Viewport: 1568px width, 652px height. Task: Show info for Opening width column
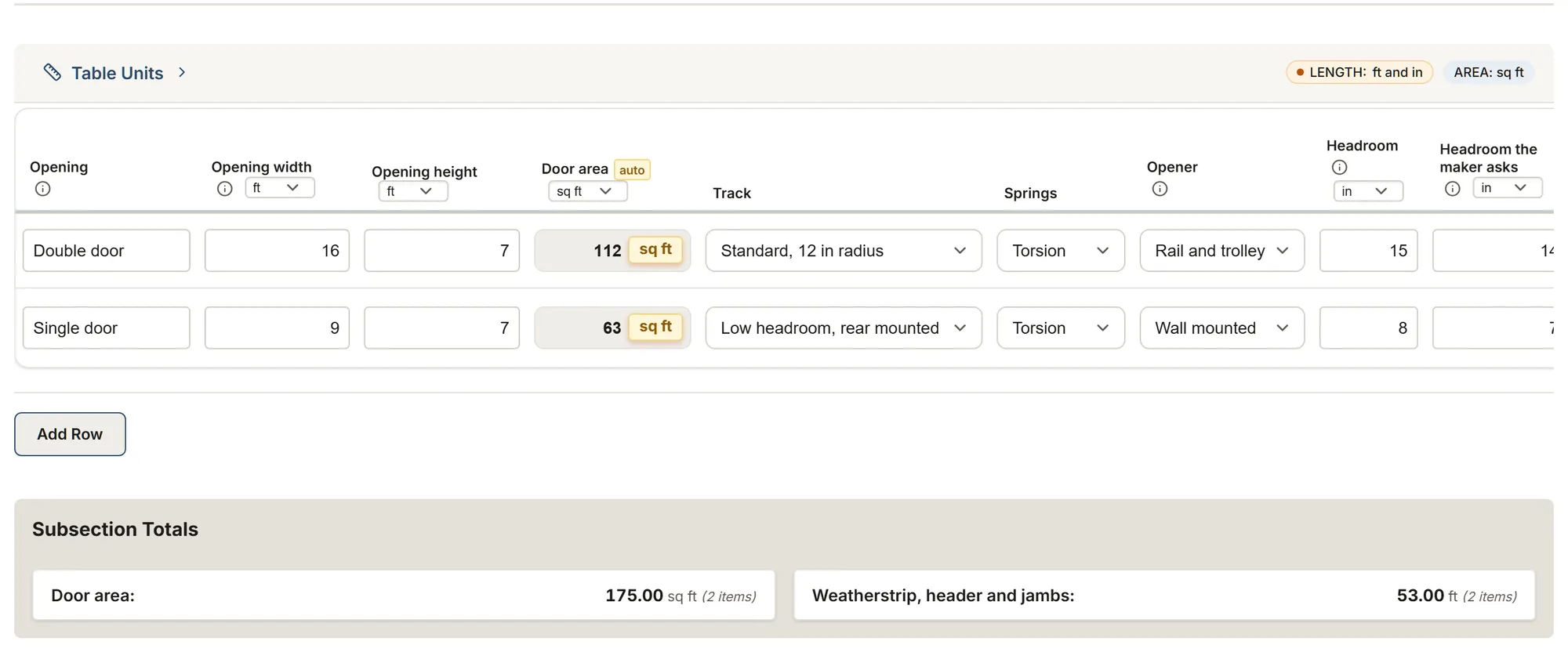[225, 189]
